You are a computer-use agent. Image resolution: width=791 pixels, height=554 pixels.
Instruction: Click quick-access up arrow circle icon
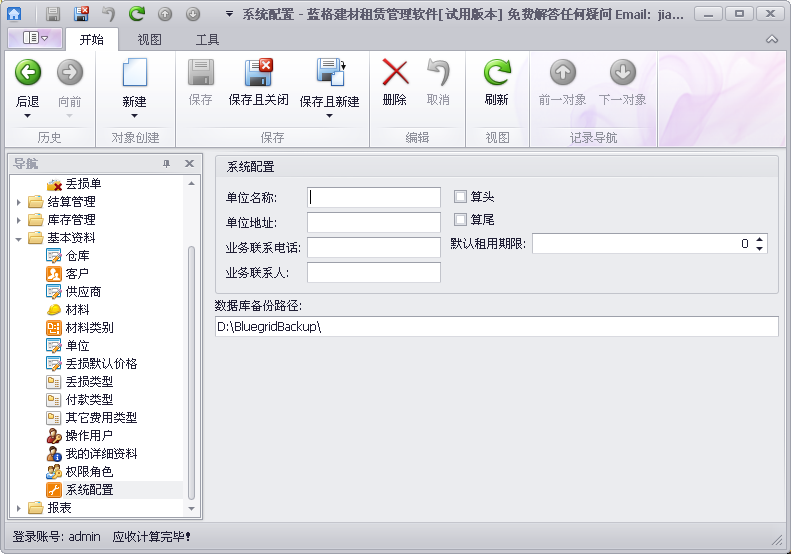click(x=165, y=14)
